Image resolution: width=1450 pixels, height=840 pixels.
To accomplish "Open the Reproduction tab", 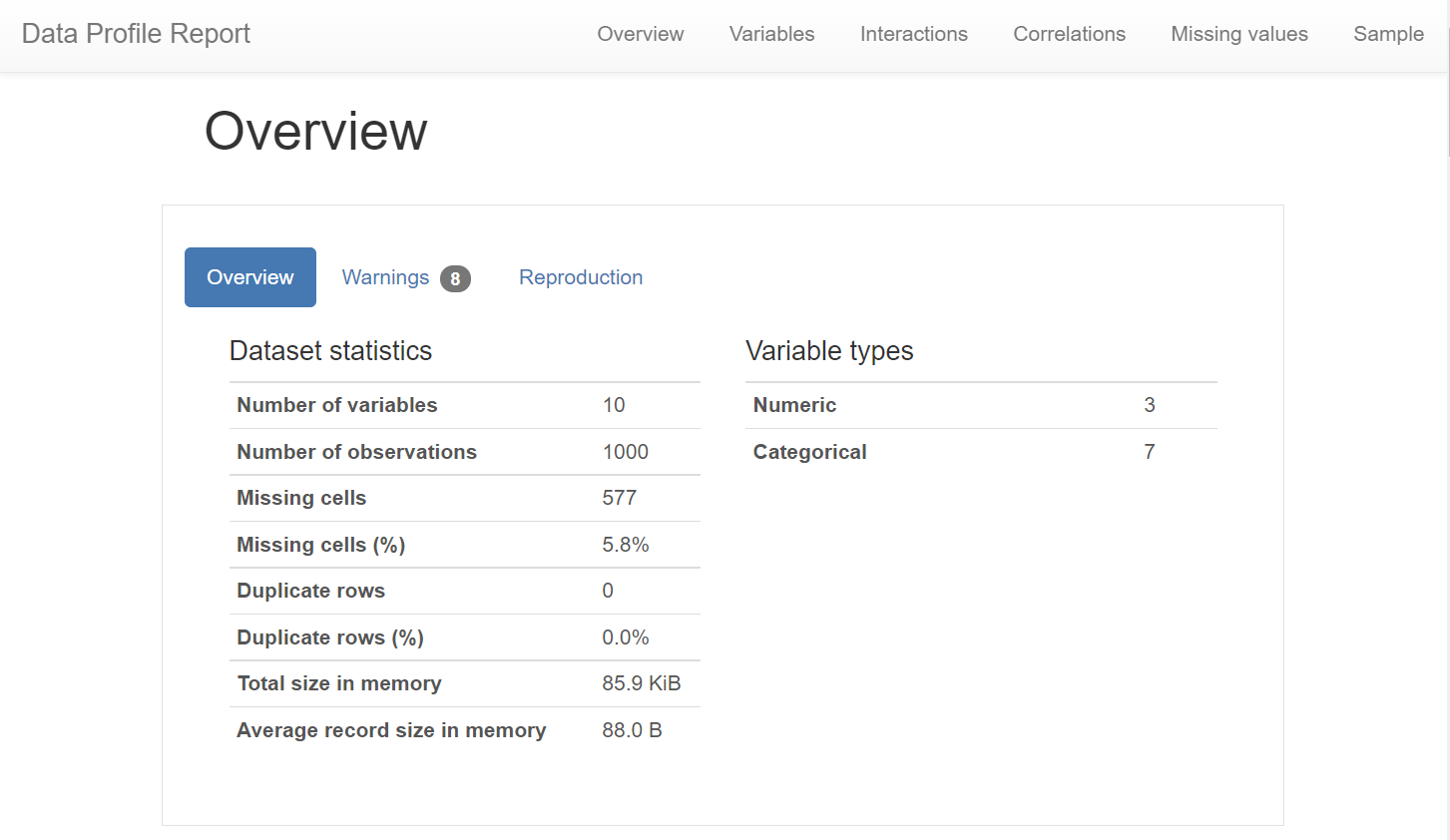I will coord(581,277).
